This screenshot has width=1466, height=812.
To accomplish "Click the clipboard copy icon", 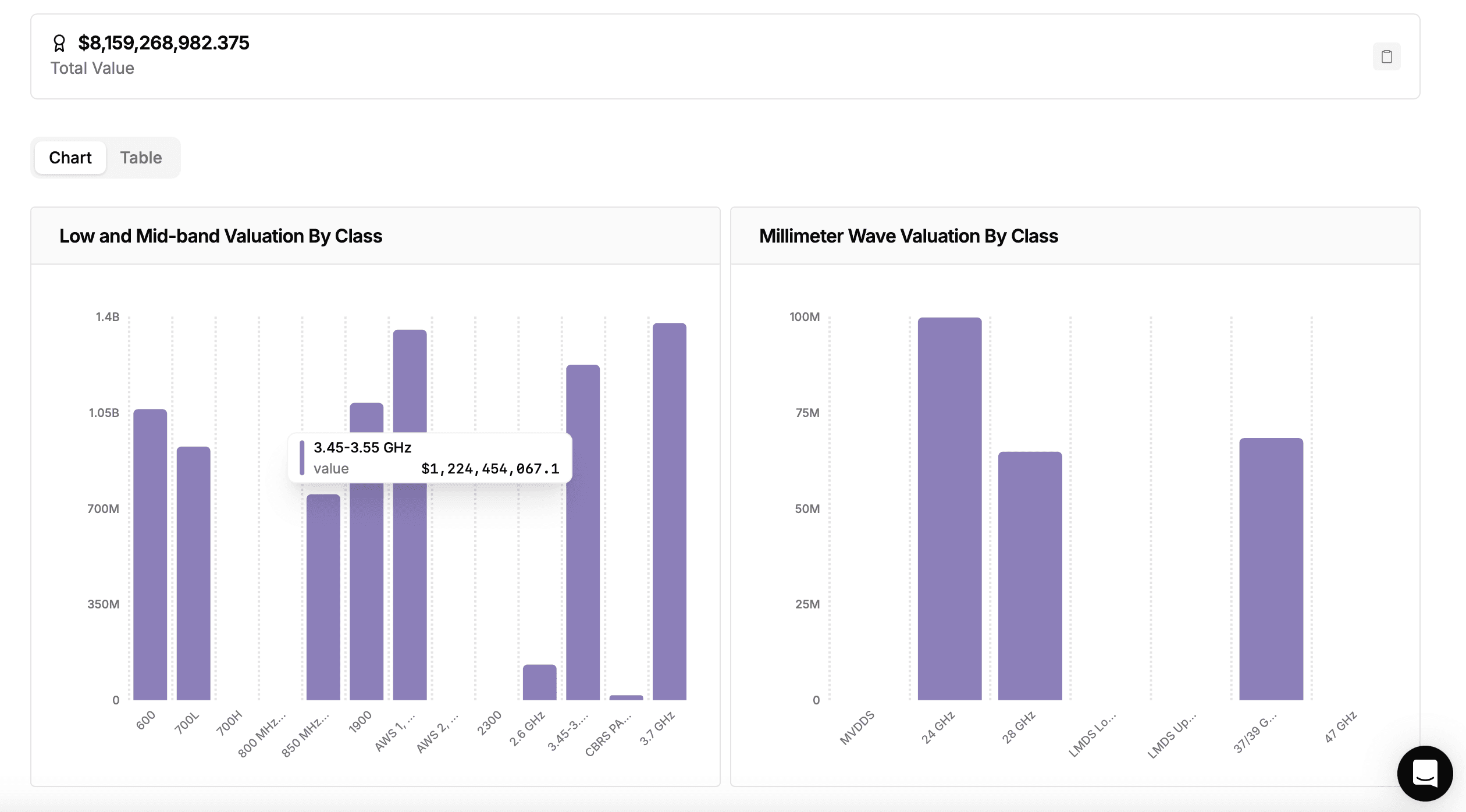I will tap(1386, 56).
